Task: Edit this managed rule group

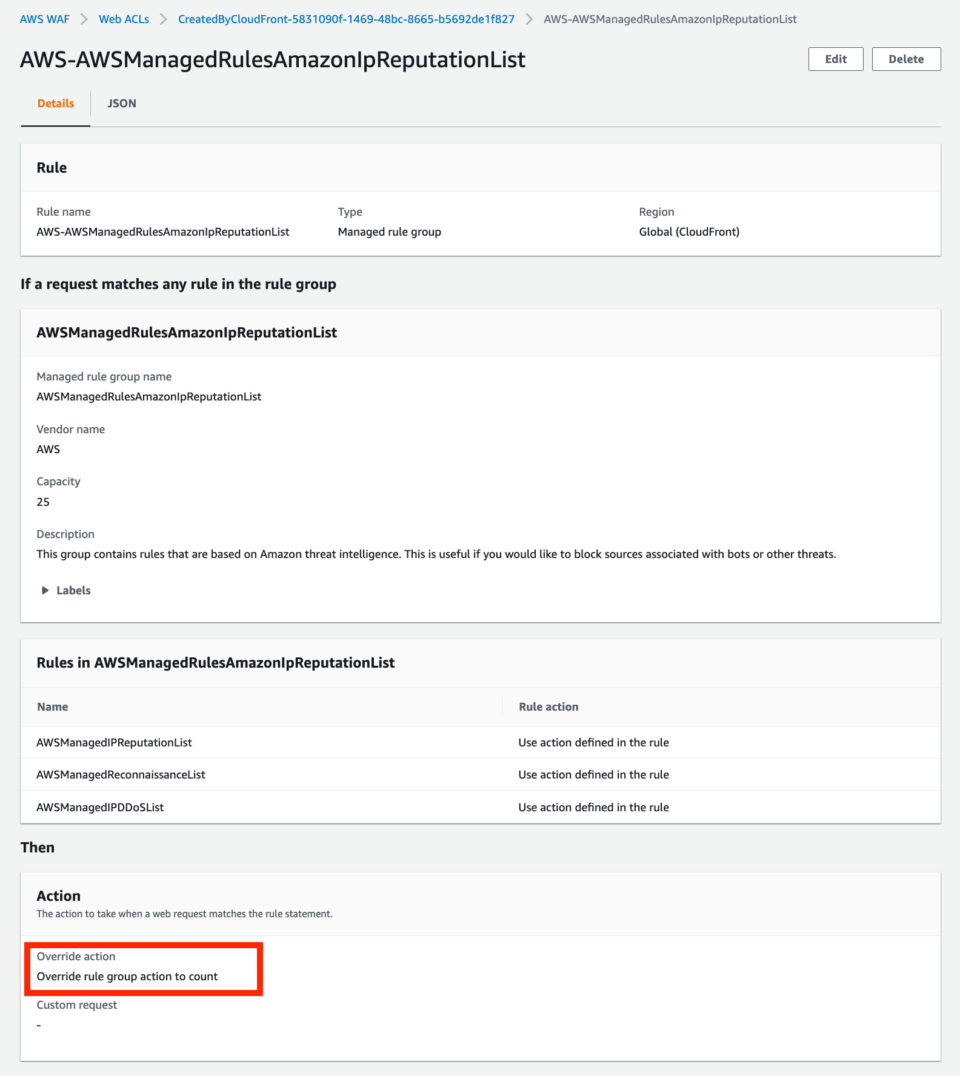Action: 835,58
